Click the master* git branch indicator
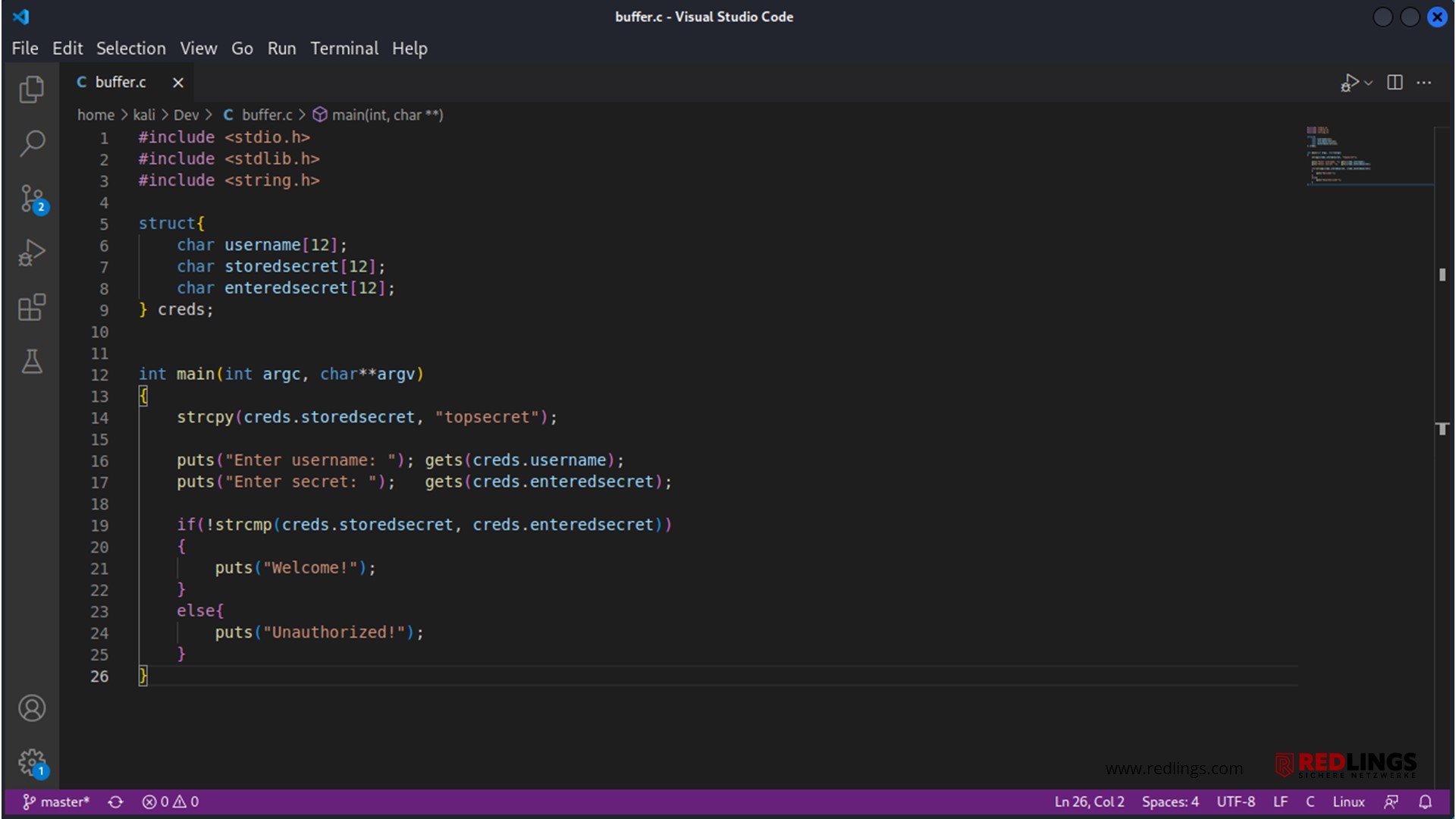Viewport: 1456px width, 819px height. pos(56,802)
